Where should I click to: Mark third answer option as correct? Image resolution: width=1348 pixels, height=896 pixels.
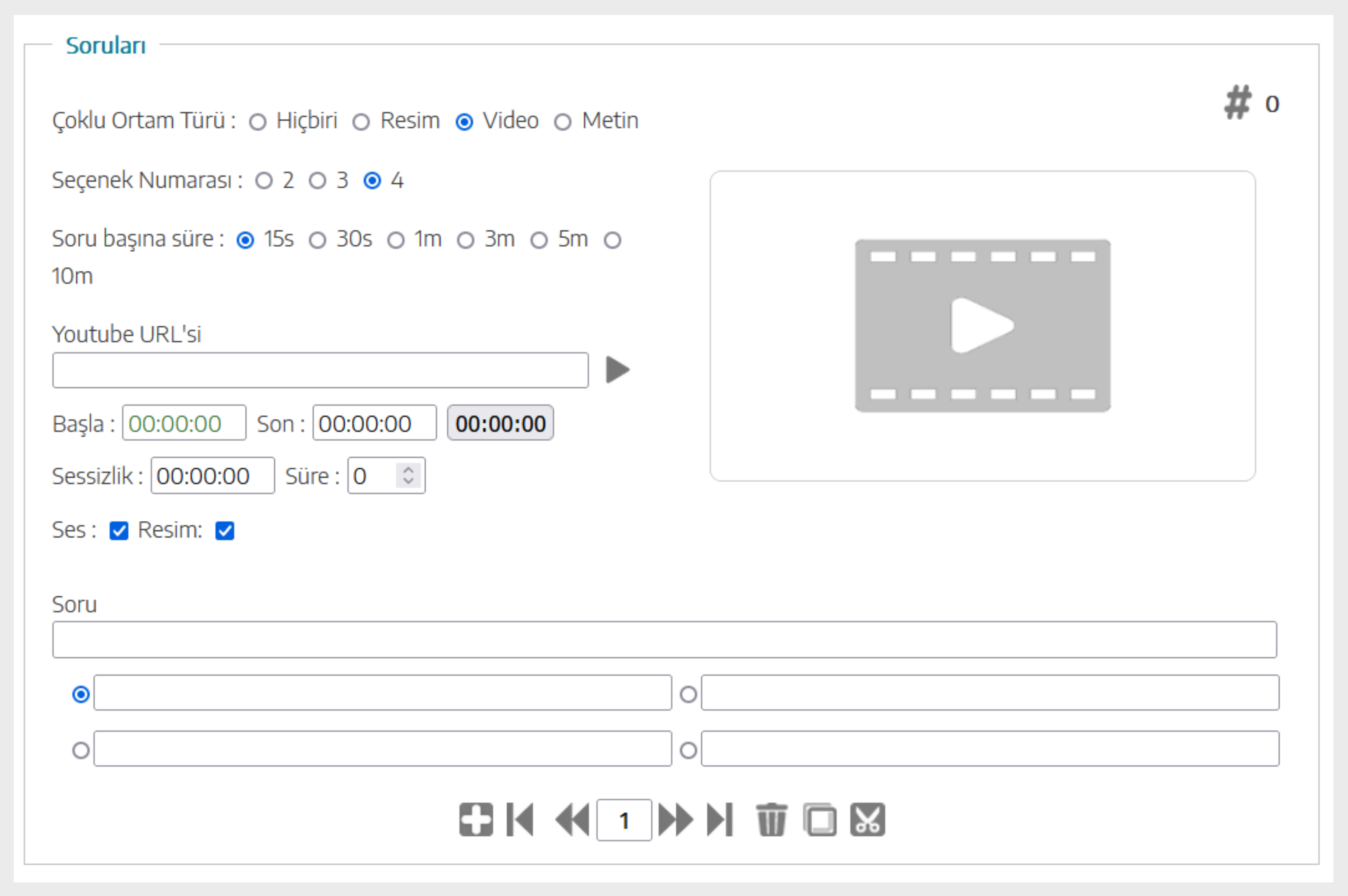(x=81, y=750)
